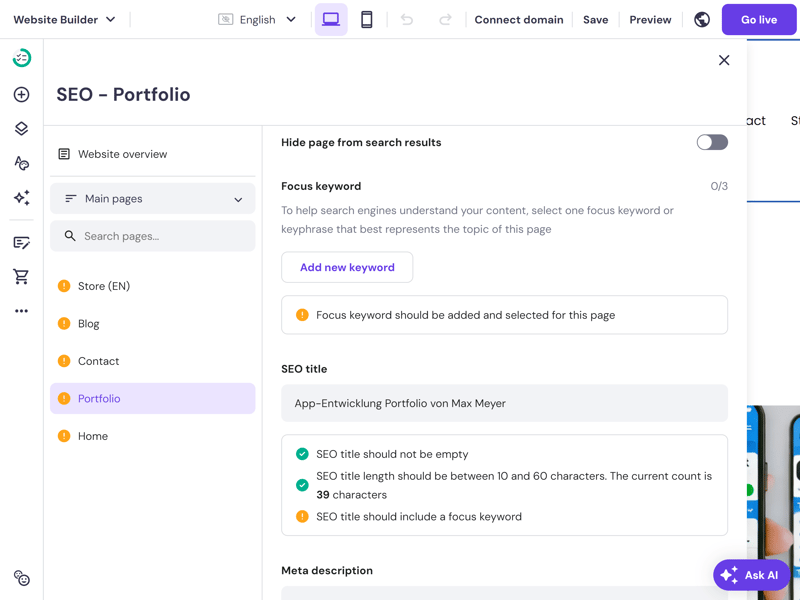The height and width of the screenshot is (600, 800).
Task: Click 'SEO title should not be empty' check
Action: coord(392,454)
